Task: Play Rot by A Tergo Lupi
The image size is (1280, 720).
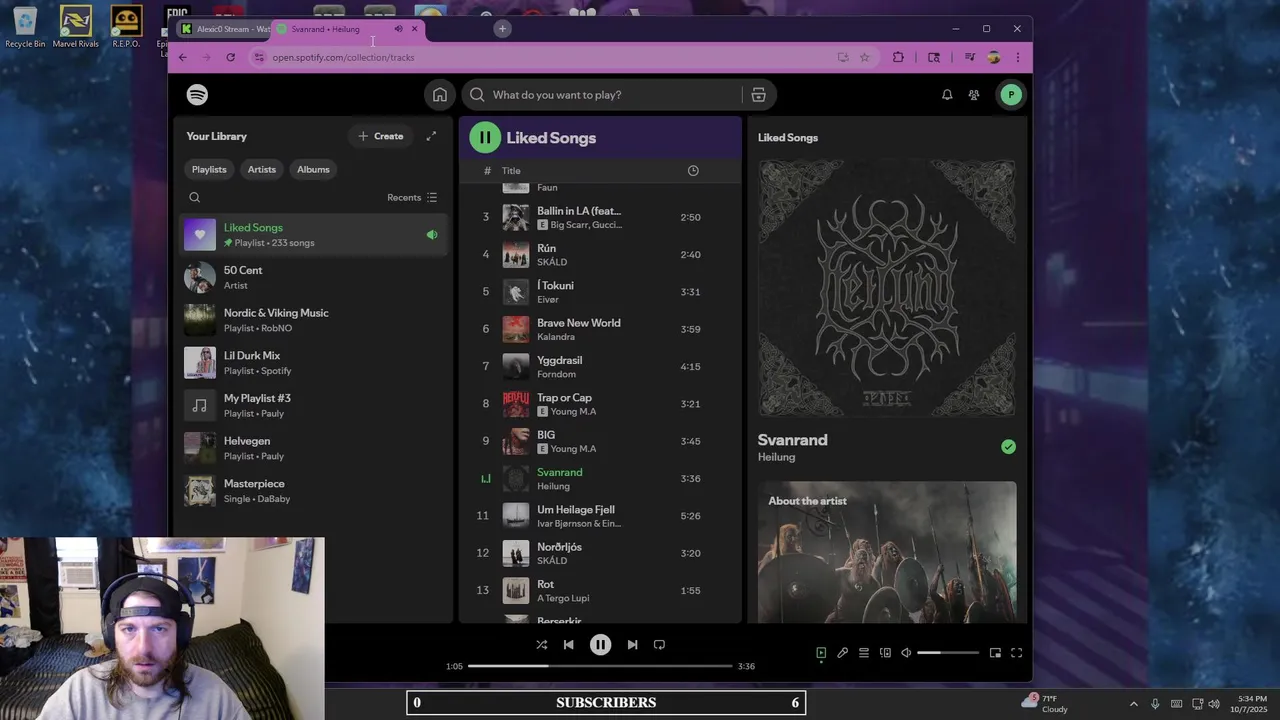Action: [x=600, y=590]
